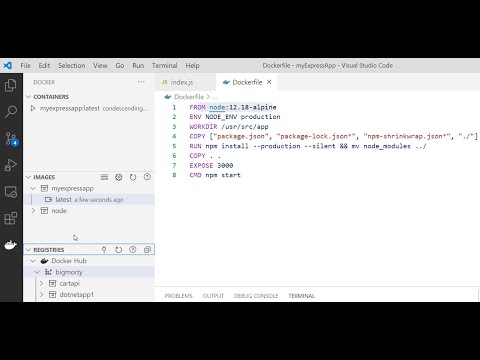Open settings gear in IMAGES header
The height and width of the screenshot is (360, 480).
pyautogui.click(x=119, y=177)
